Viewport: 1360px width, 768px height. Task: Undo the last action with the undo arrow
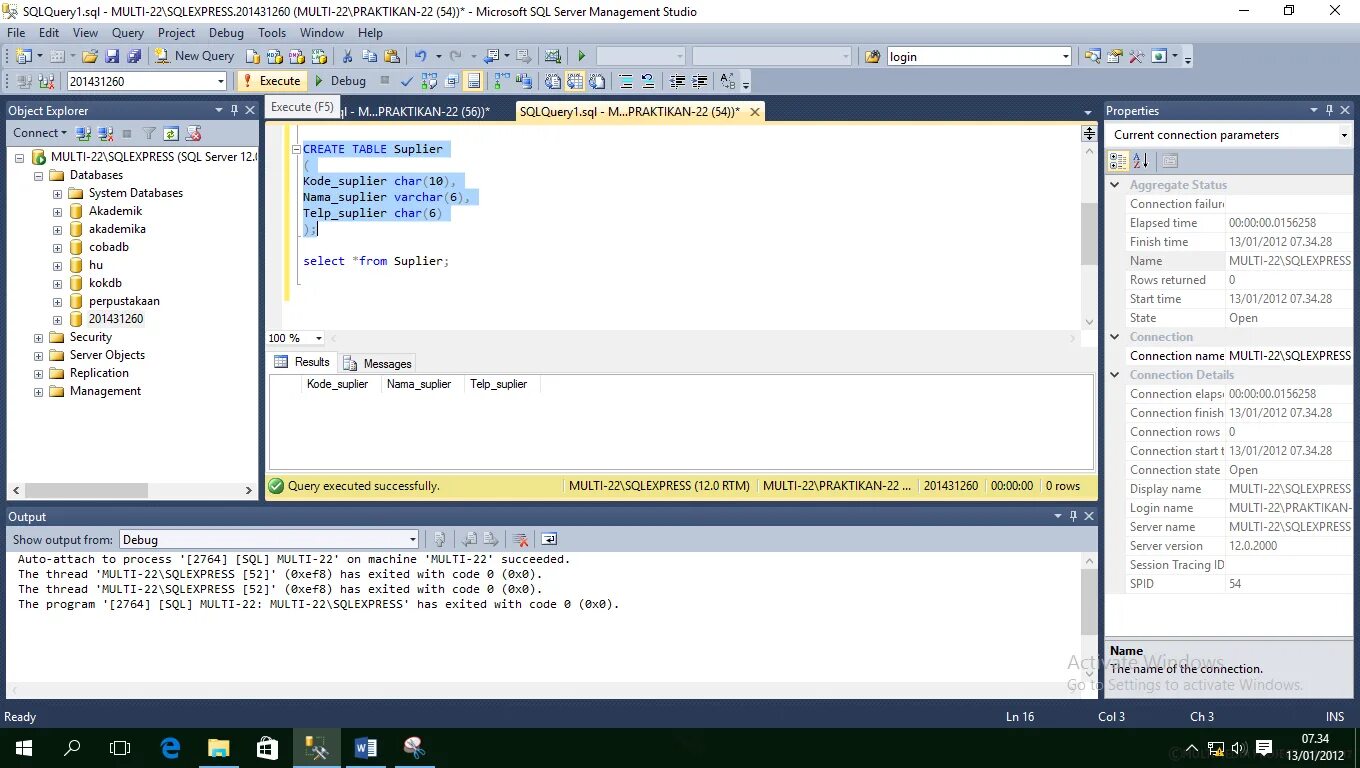(x=421, y=56)
